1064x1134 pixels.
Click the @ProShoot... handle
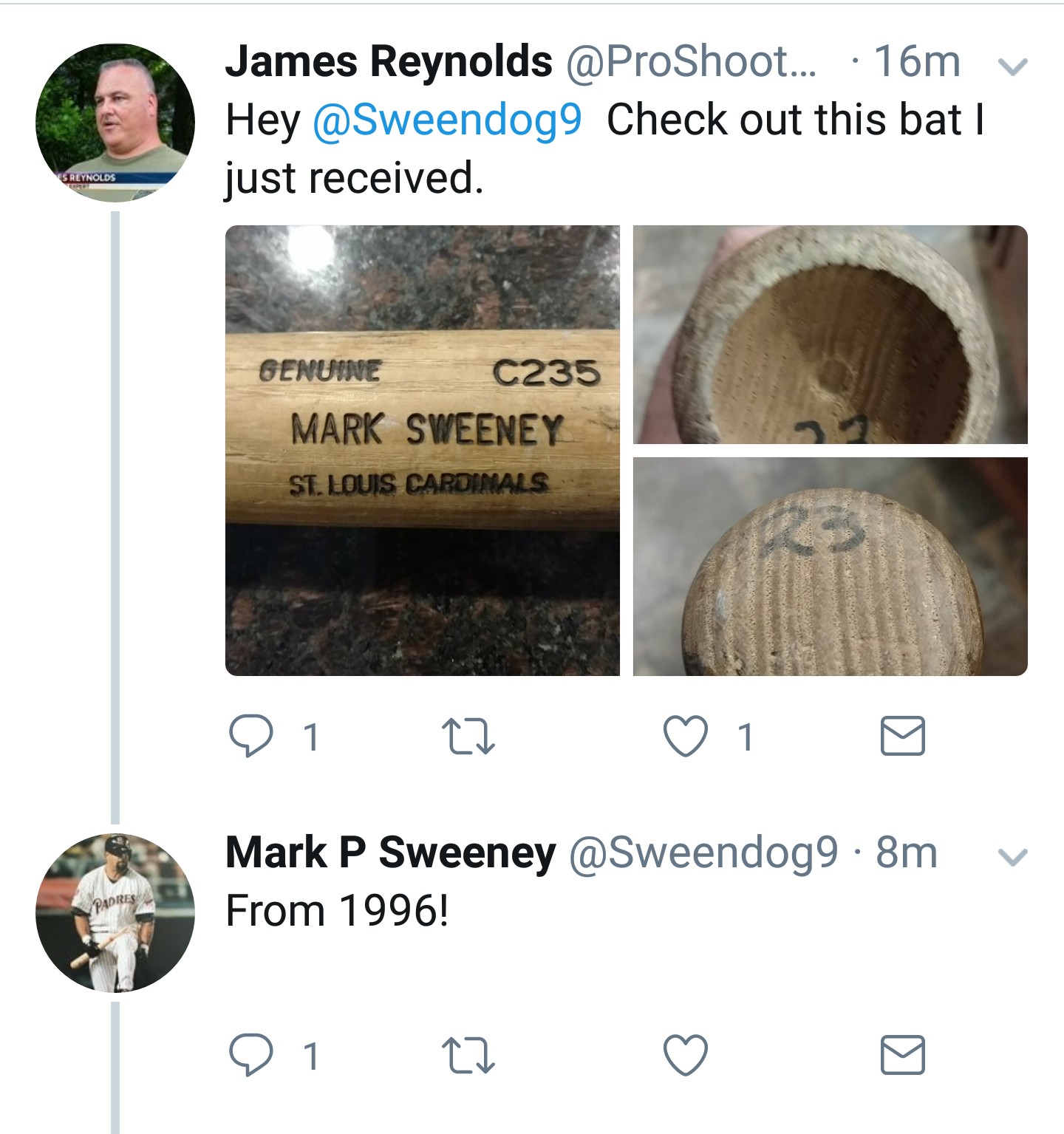[692, 61]
